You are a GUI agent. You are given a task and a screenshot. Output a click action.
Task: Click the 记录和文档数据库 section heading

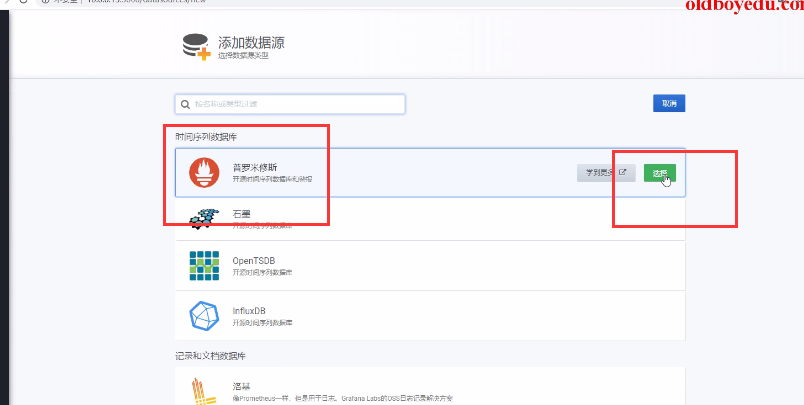tap(210, 355)
